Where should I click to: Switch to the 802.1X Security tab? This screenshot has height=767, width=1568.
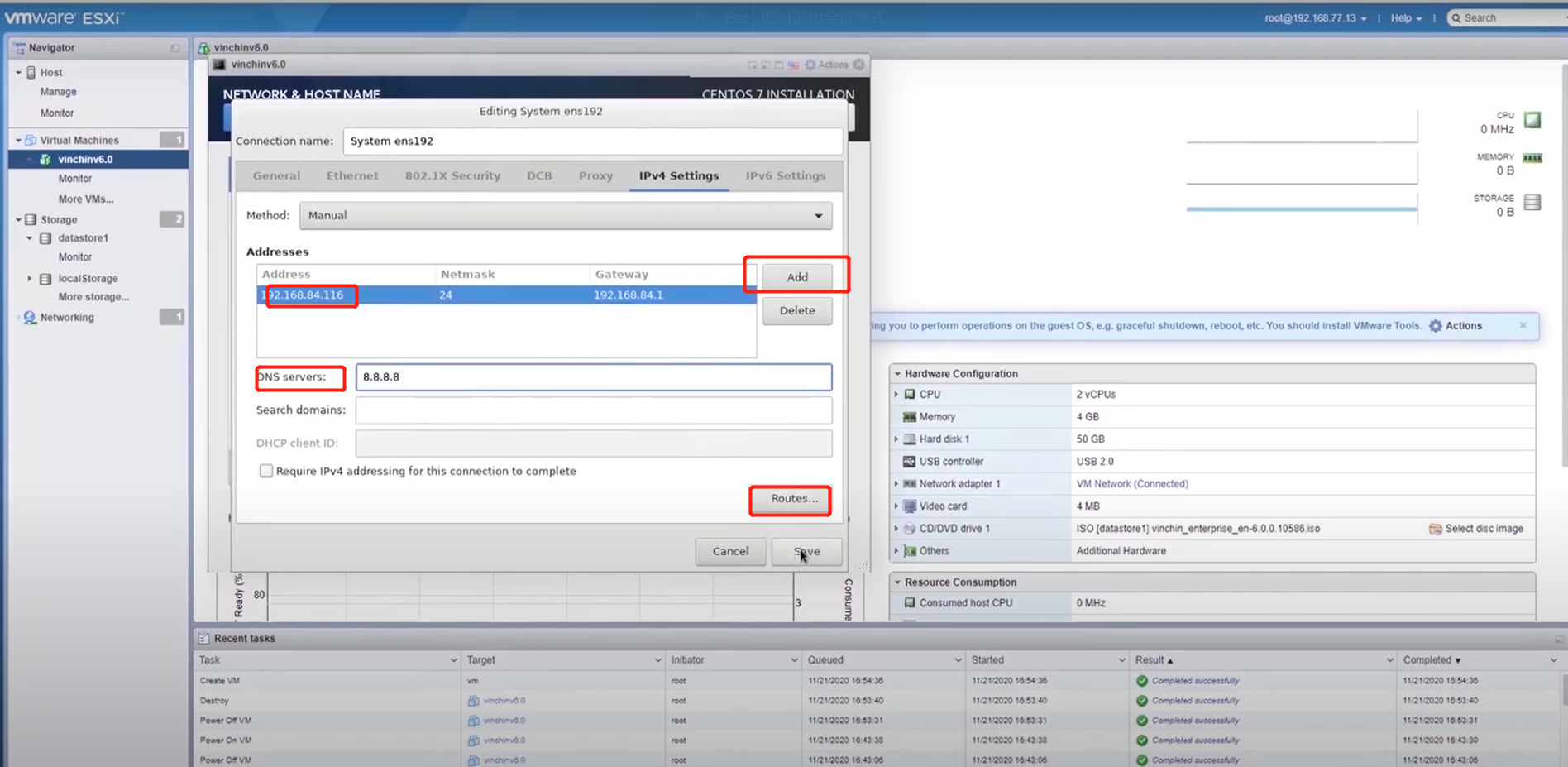click(x=452, y=175)
